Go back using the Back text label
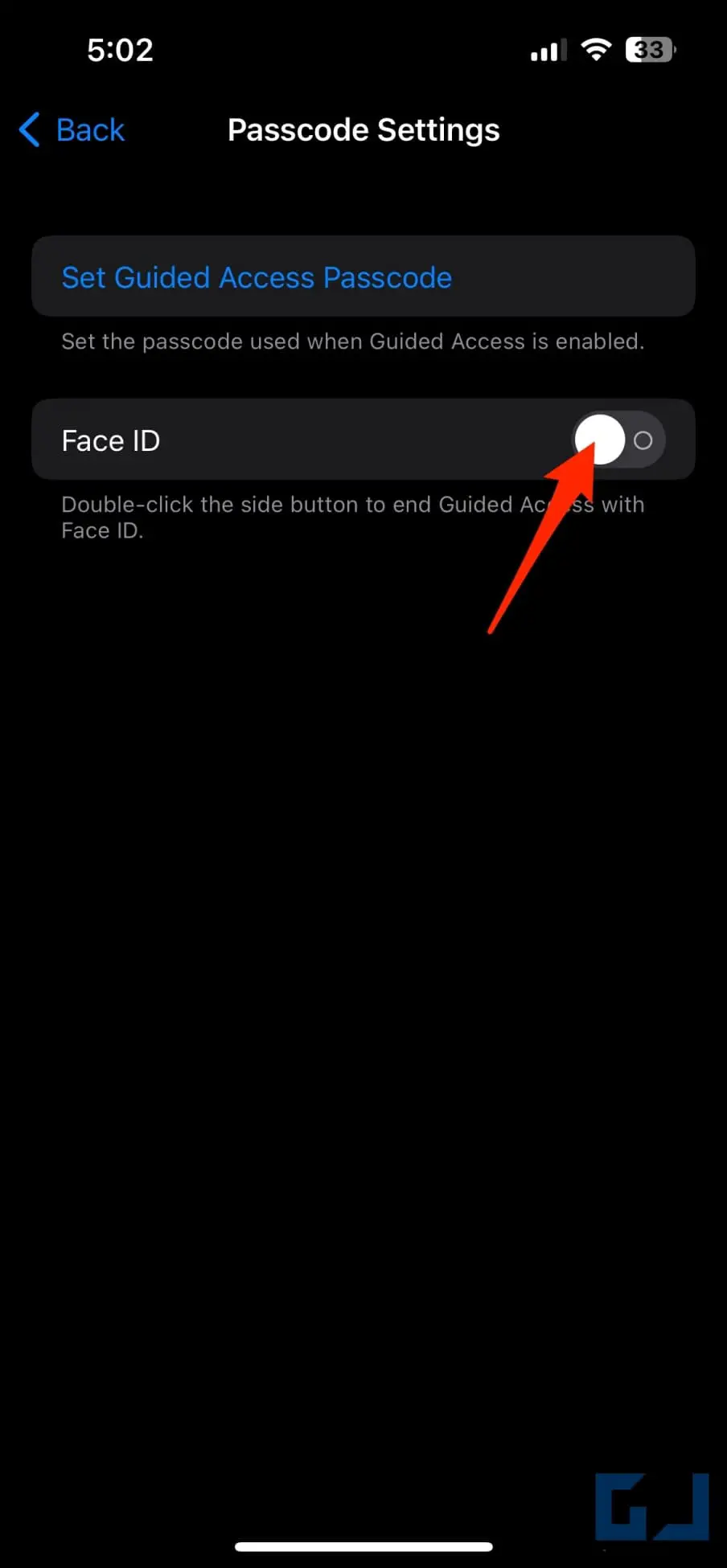 coord(90,129)
